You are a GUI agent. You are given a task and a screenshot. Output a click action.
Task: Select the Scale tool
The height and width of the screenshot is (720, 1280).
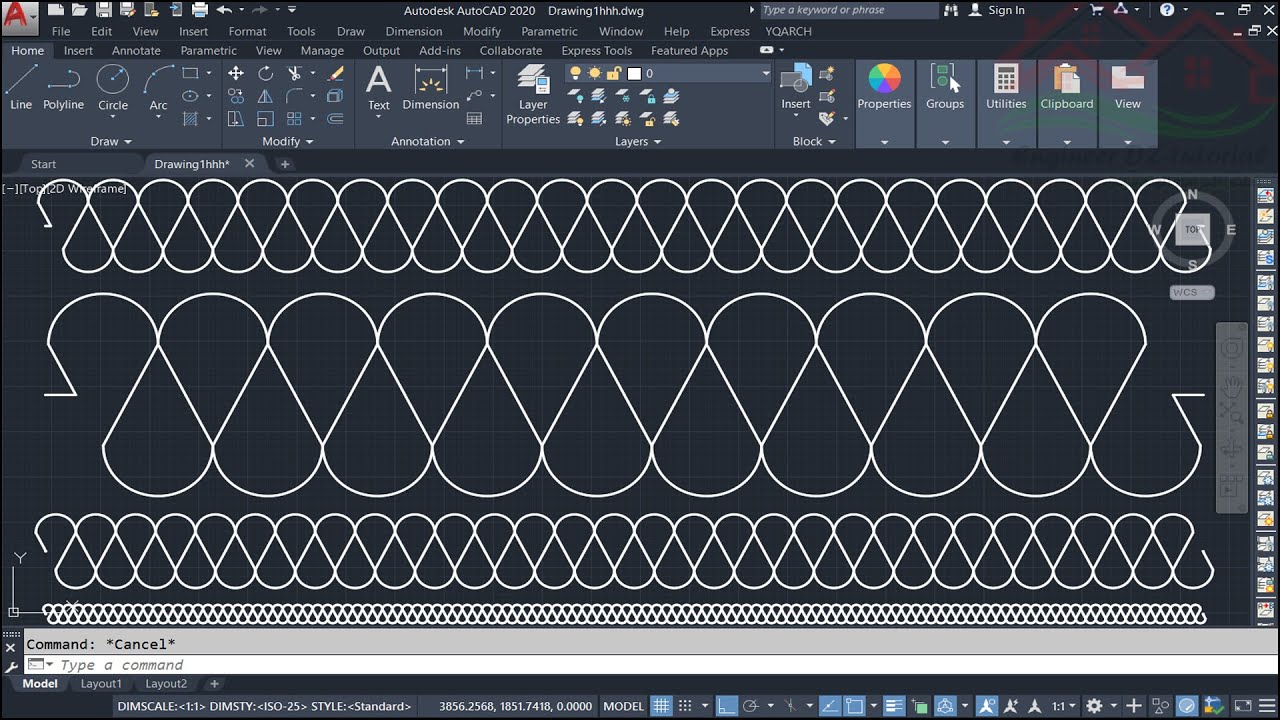265,119
